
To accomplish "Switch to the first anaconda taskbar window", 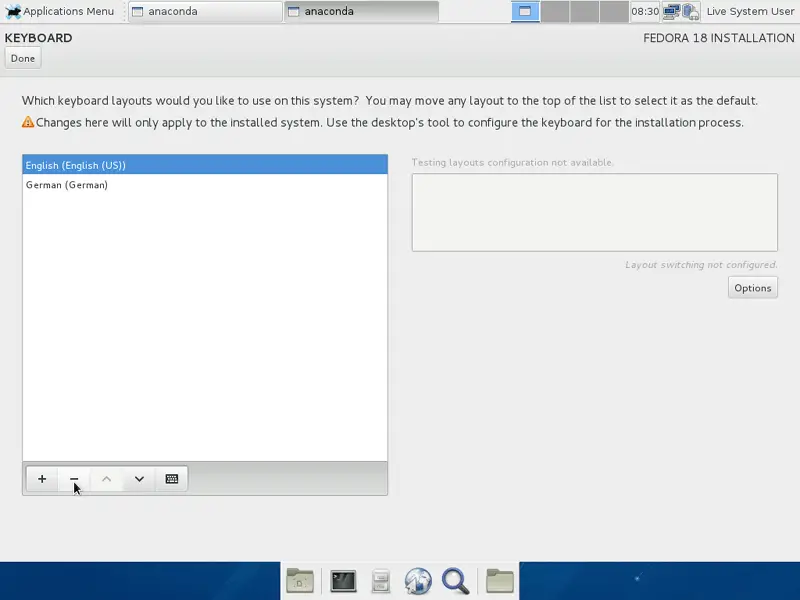I will [205, 12].
